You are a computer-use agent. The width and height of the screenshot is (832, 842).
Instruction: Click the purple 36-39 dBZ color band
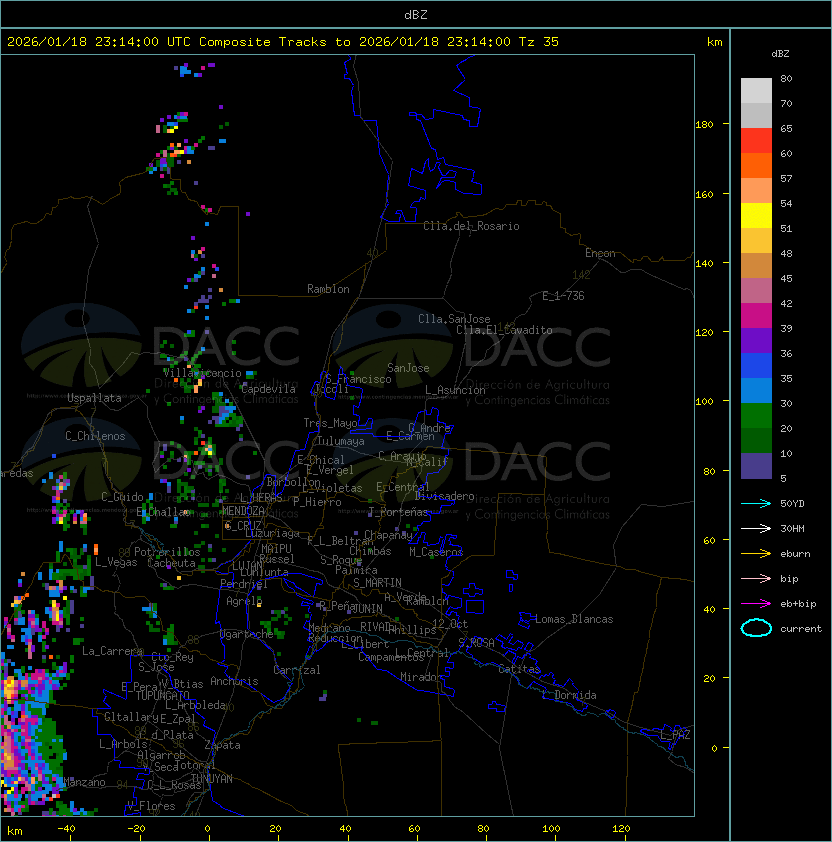coord(756,340)
